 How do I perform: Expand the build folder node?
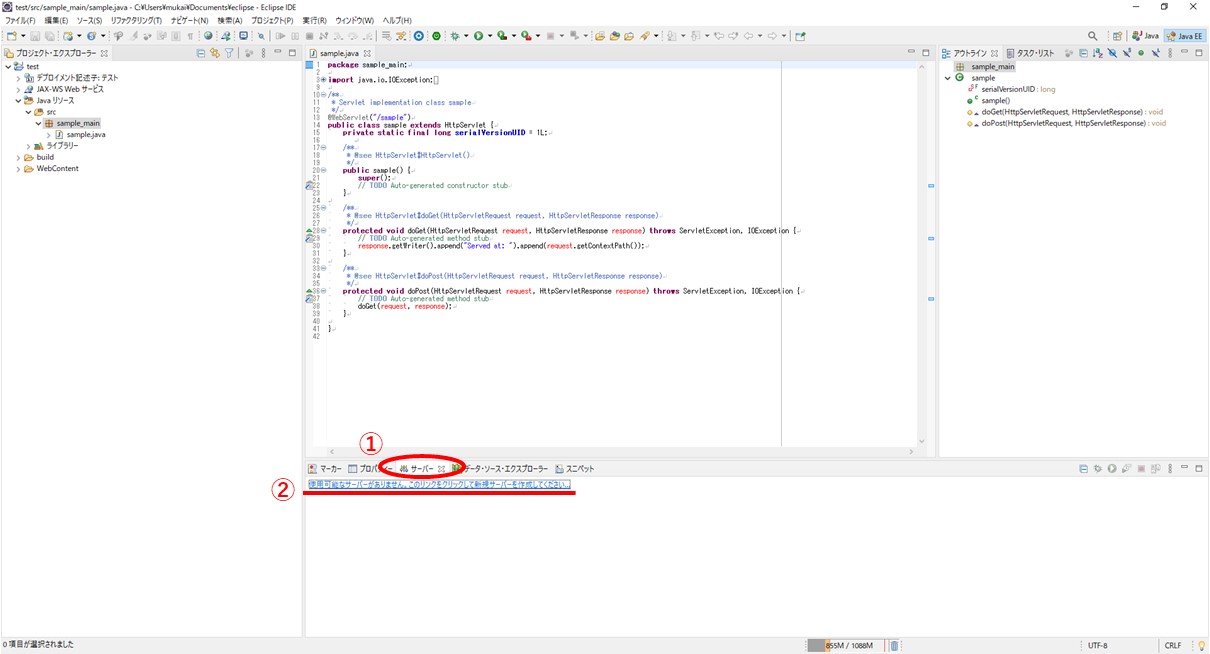(x=19, y=157)
